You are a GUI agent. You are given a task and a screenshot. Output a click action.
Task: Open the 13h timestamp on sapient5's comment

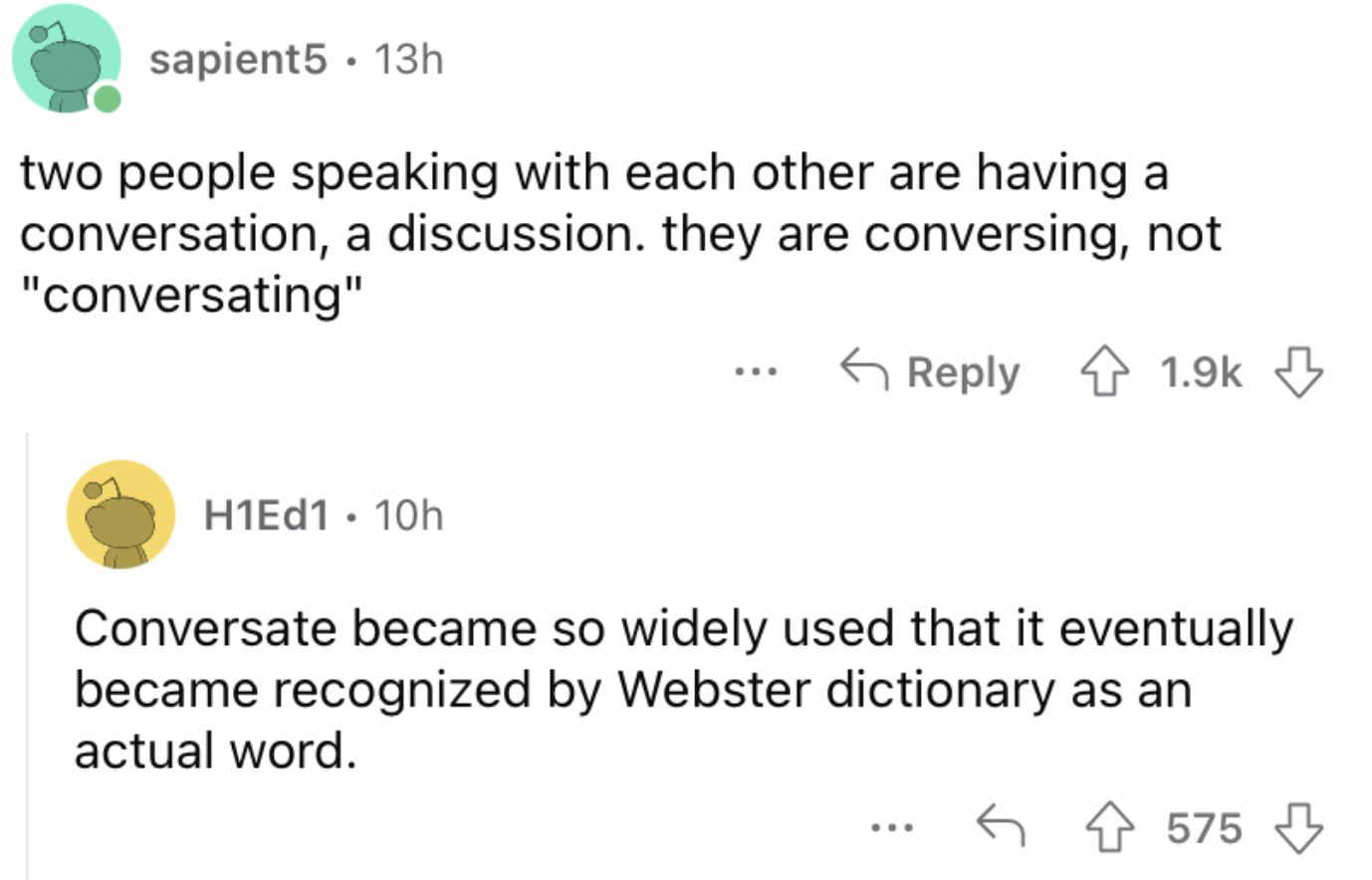pyautogui.click(x=407, y=60)
